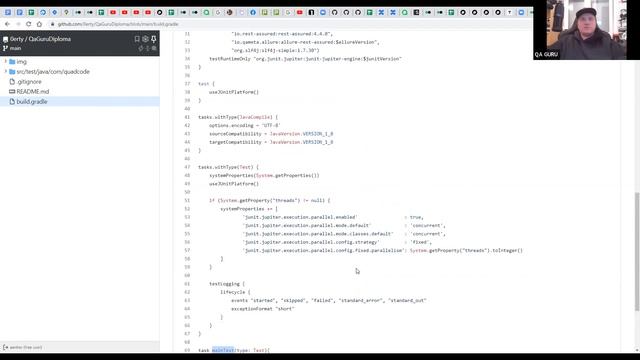Click line number 37 in code view

[187, 84]
